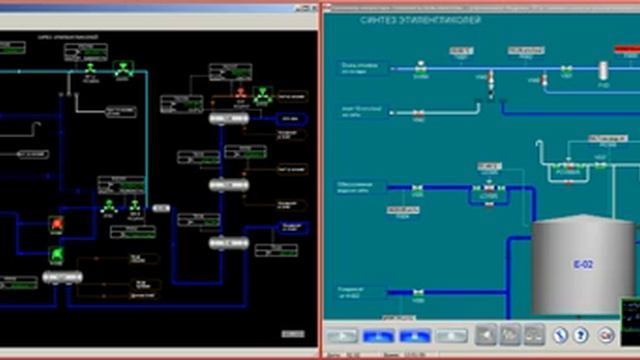The image size is (640, 360).
Task: Click the ethylene oxide source label on the top line
Action: 362,69
